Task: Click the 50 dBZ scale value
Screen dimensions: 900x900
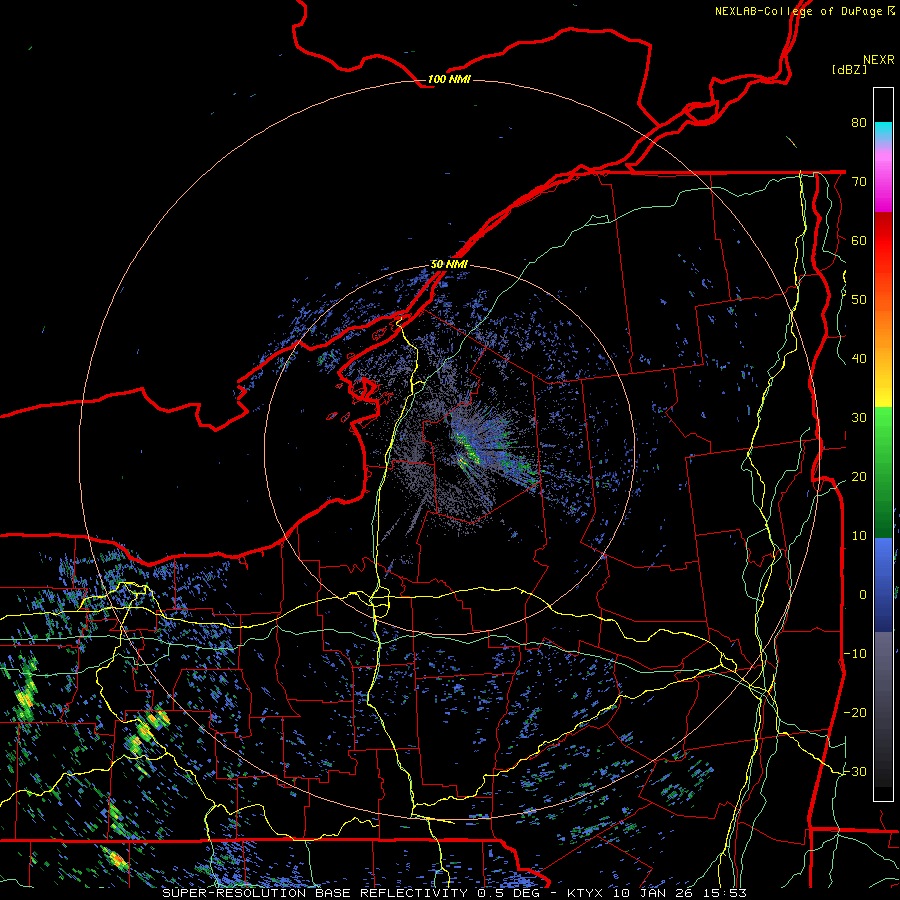Action: [859, 300]
